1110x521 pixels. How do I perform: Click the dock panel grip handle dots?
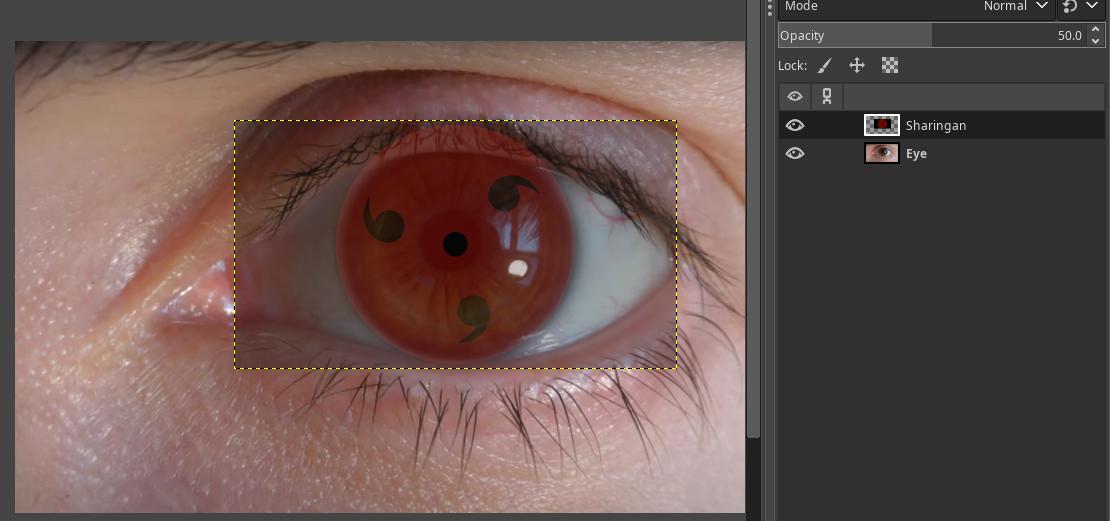770,8
